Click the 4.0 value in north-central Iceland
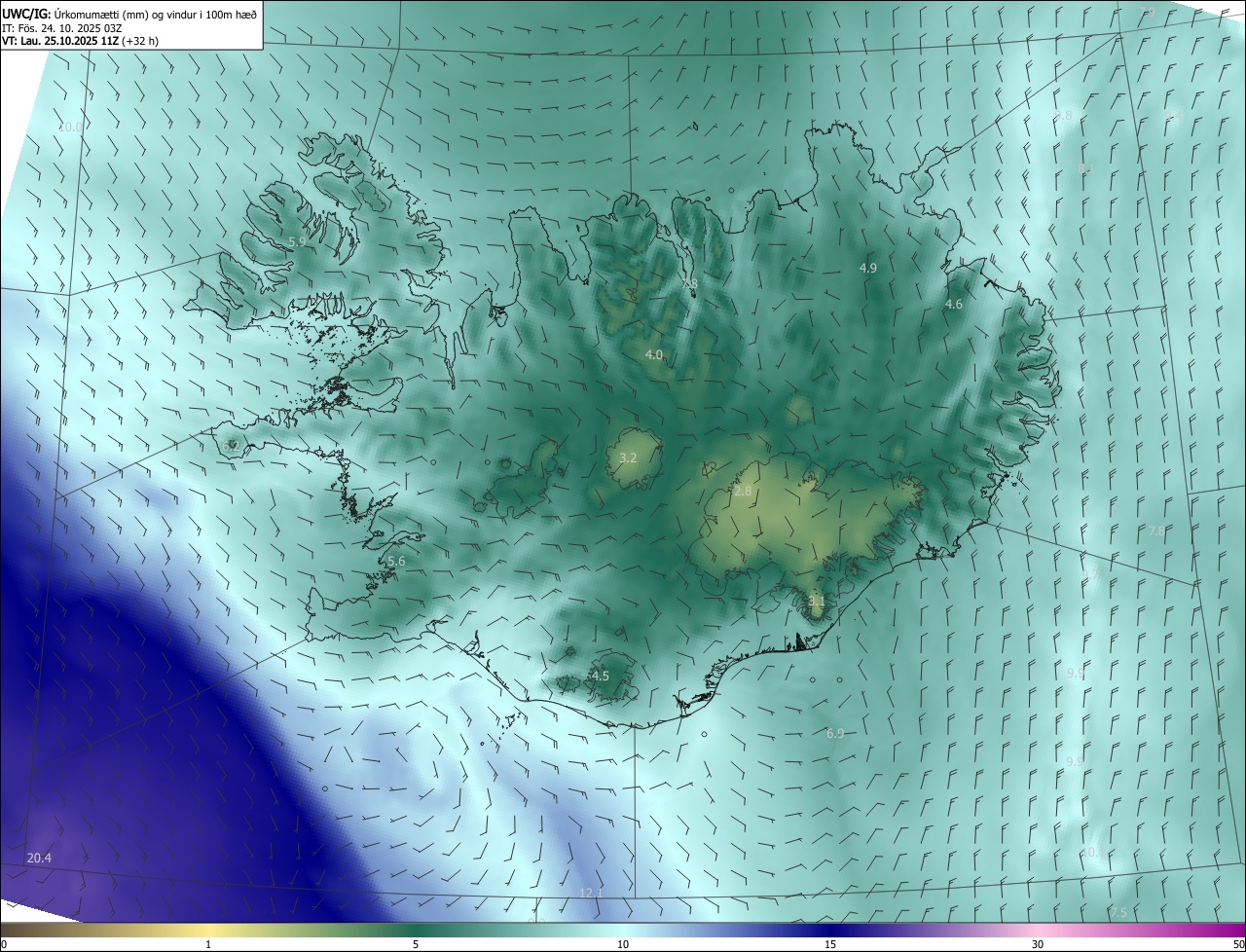Image resolution: width=1246 pixels, height=952 pixels. pos(654,355)
